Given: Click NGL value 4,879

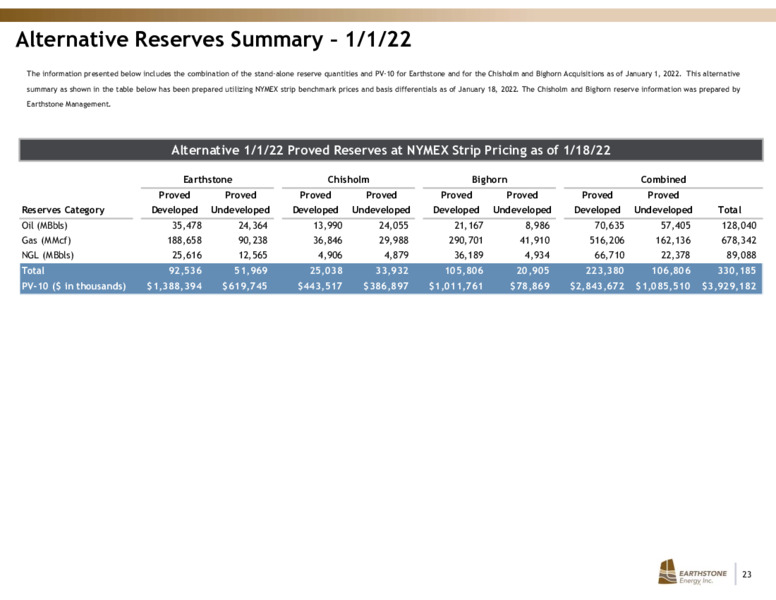Looking at the screenshot, I should (396, 255).
